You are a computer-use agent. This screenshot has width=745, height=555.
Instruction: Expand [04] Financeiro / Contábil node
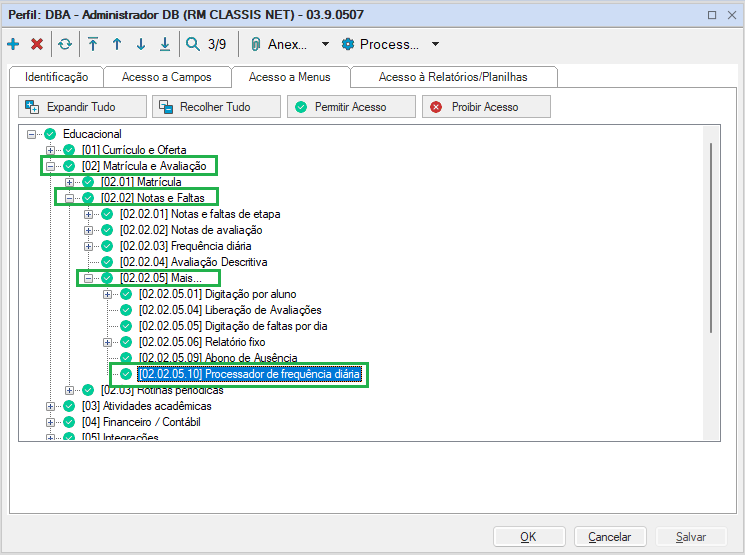50,422
